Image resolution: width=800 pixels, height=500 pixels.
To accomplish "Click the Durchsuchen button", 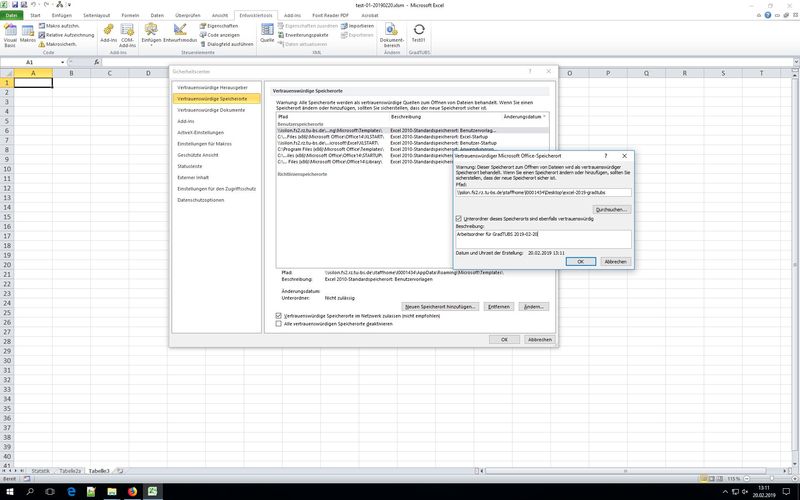I will (x=611, y=209).
